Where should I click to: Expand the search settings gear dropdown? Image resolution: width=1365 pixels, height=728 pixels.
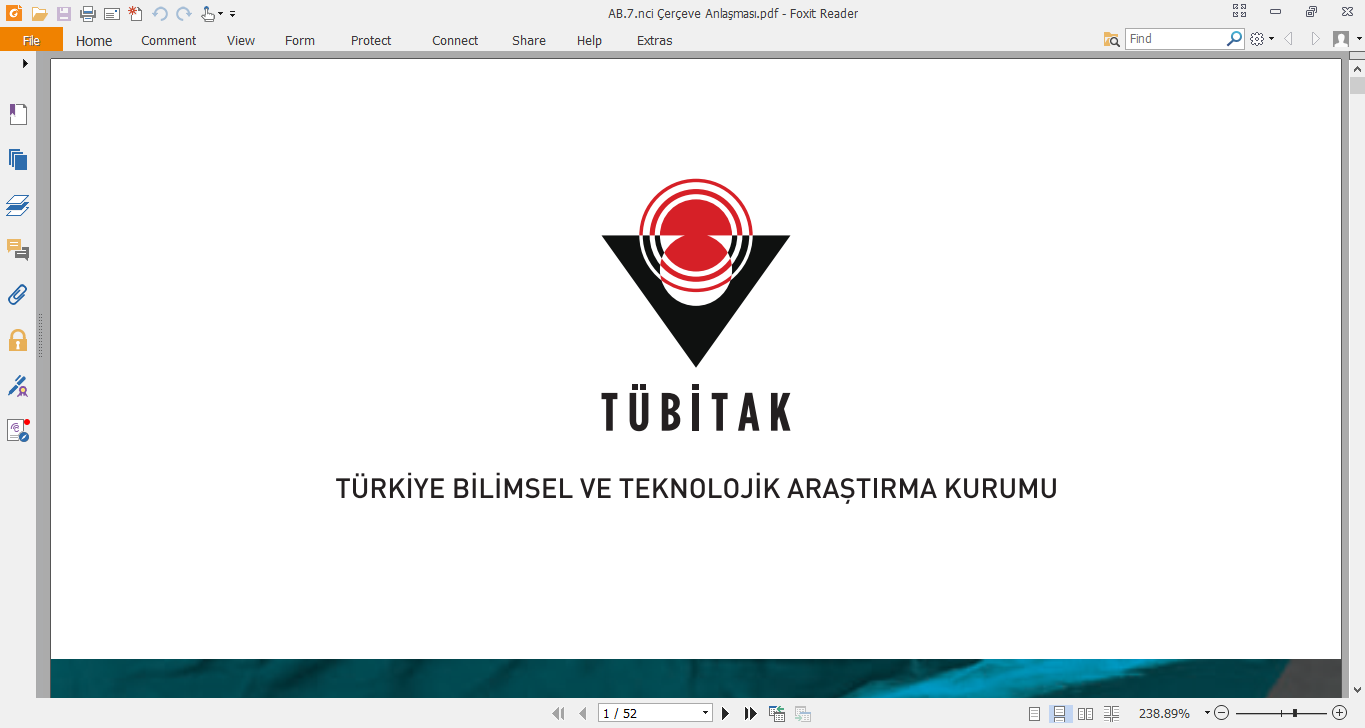(x=1271, y=40)
